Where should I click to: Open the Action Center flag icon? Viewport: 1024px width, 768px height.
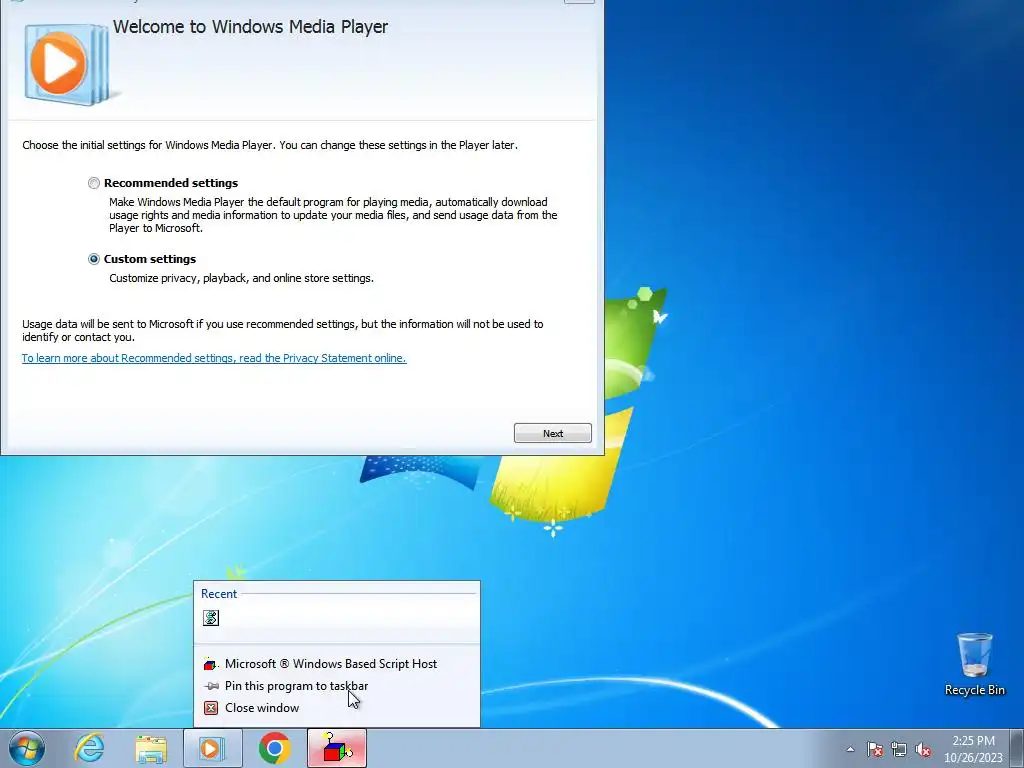(x=875, y=749)
